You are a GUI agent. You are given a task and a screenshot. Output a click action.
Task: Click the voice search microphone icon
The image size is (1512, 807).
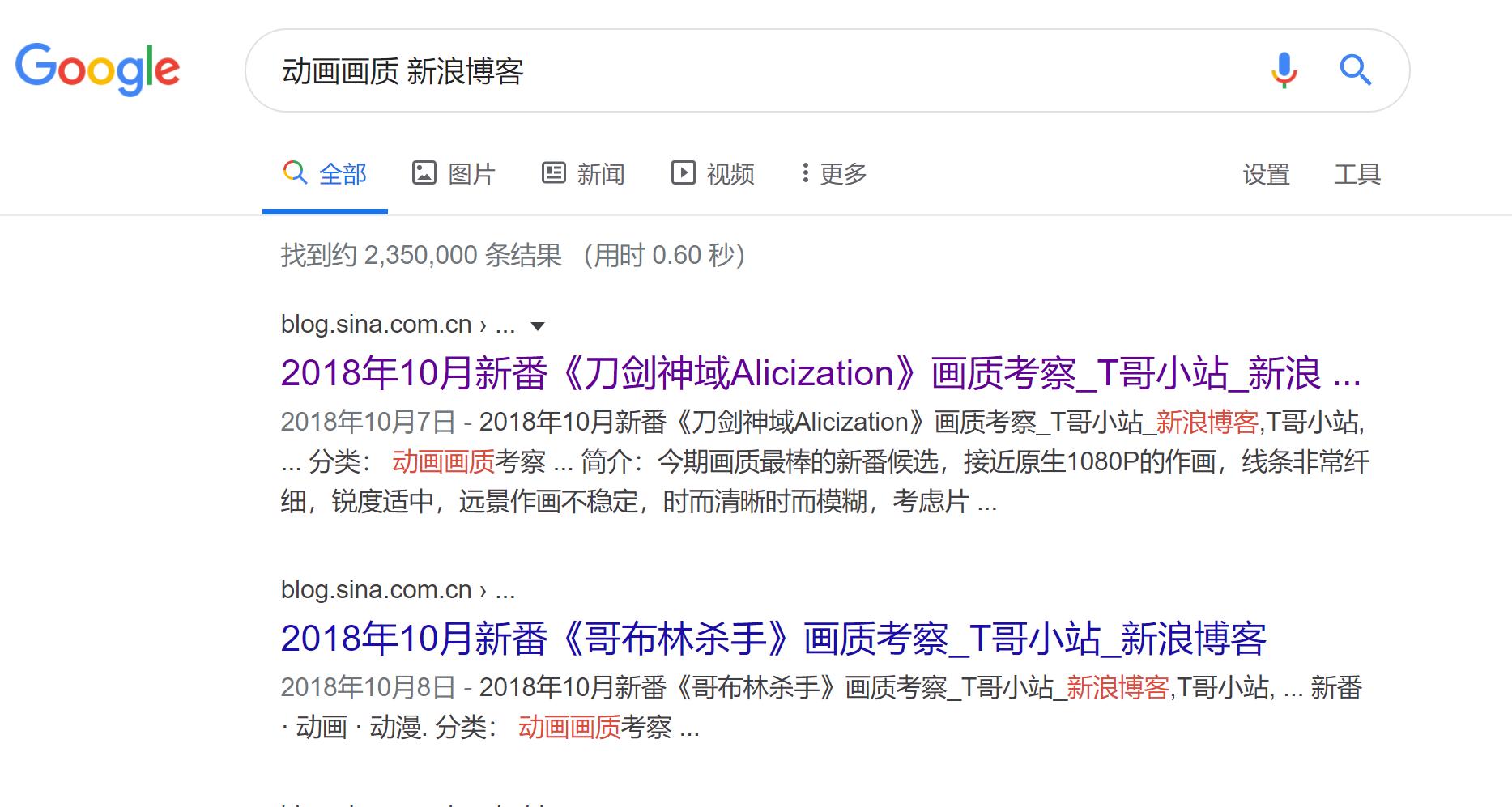coord(1284,71)
